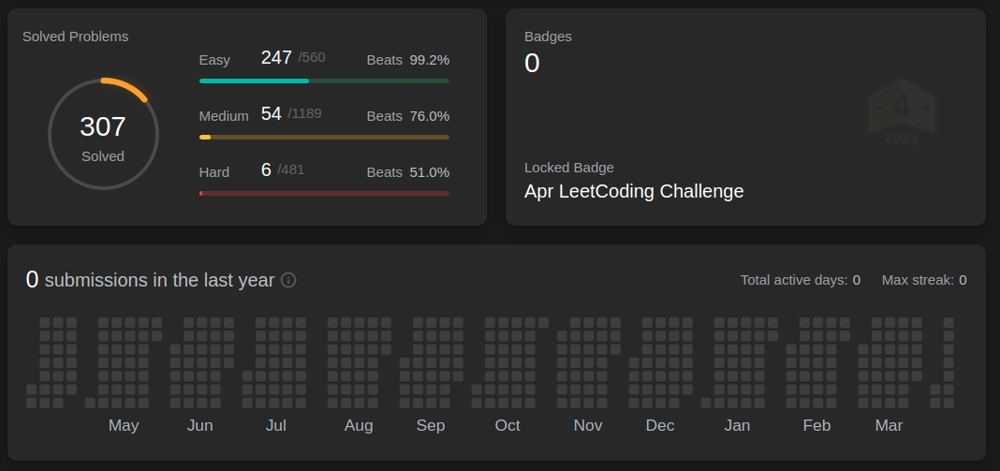The image size is (1000, 471).
Task: Click the Hard red progress bar
Action: (x=324, y=193)
